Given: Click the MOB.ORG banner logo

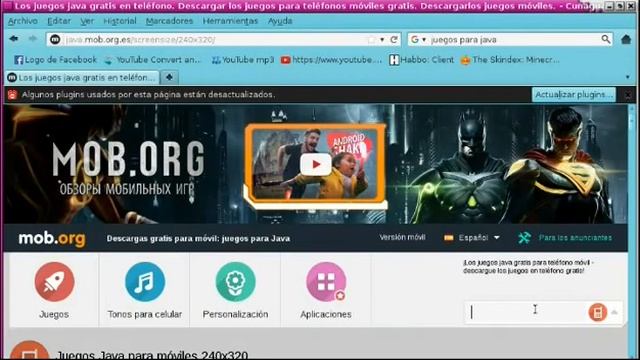Looking at the screenshot, I should [128, 168].
